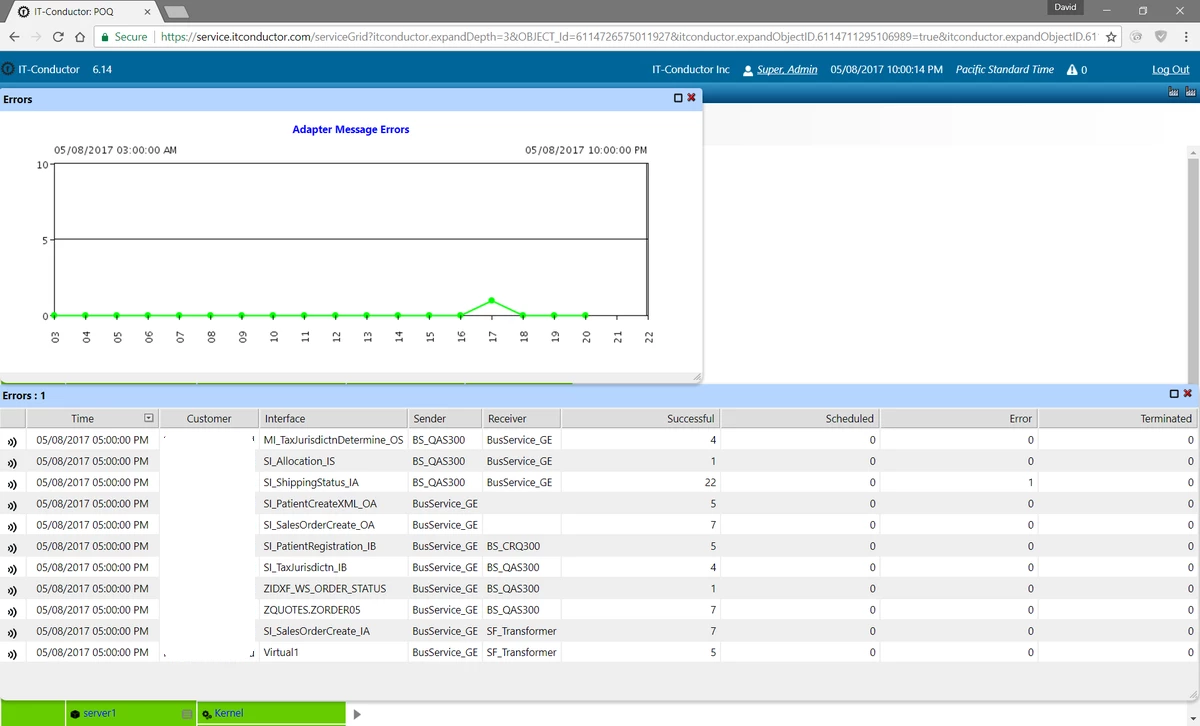1200x726 pixels.
Task: Select the Kernel tab
Action: [x=228, y=714]
